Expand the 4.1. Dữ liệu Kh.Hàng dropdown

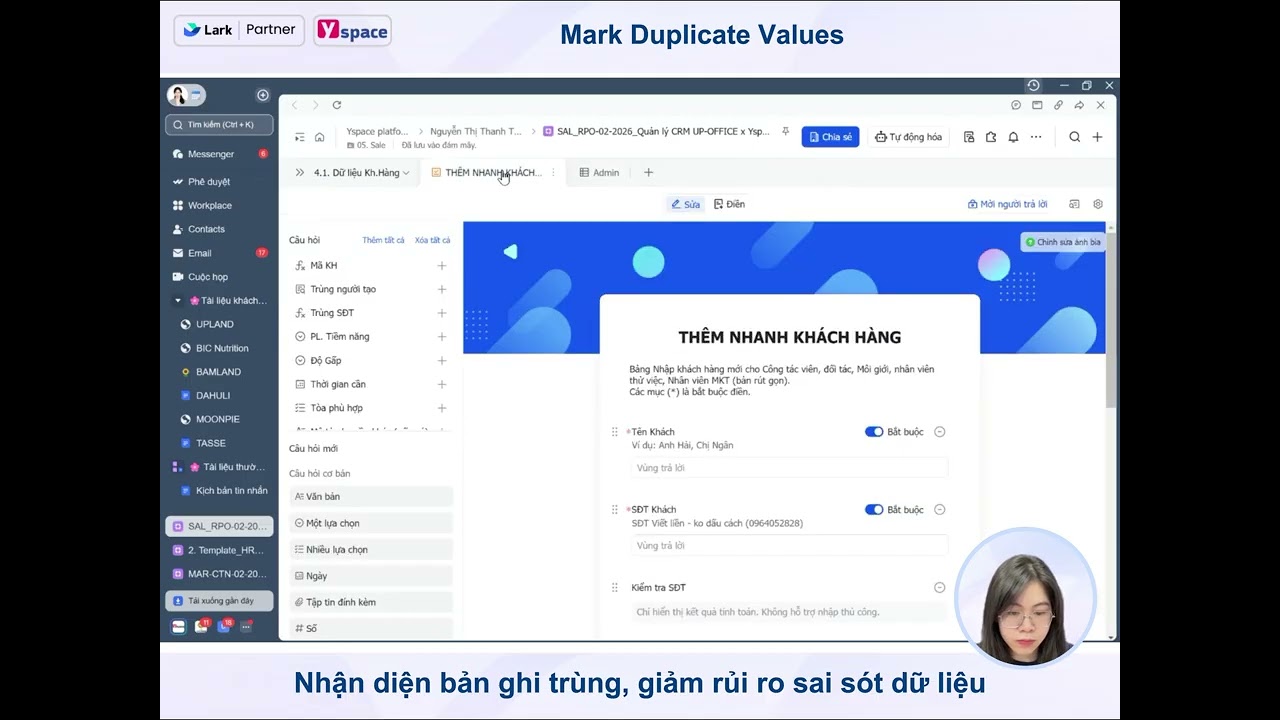point(406,173)
